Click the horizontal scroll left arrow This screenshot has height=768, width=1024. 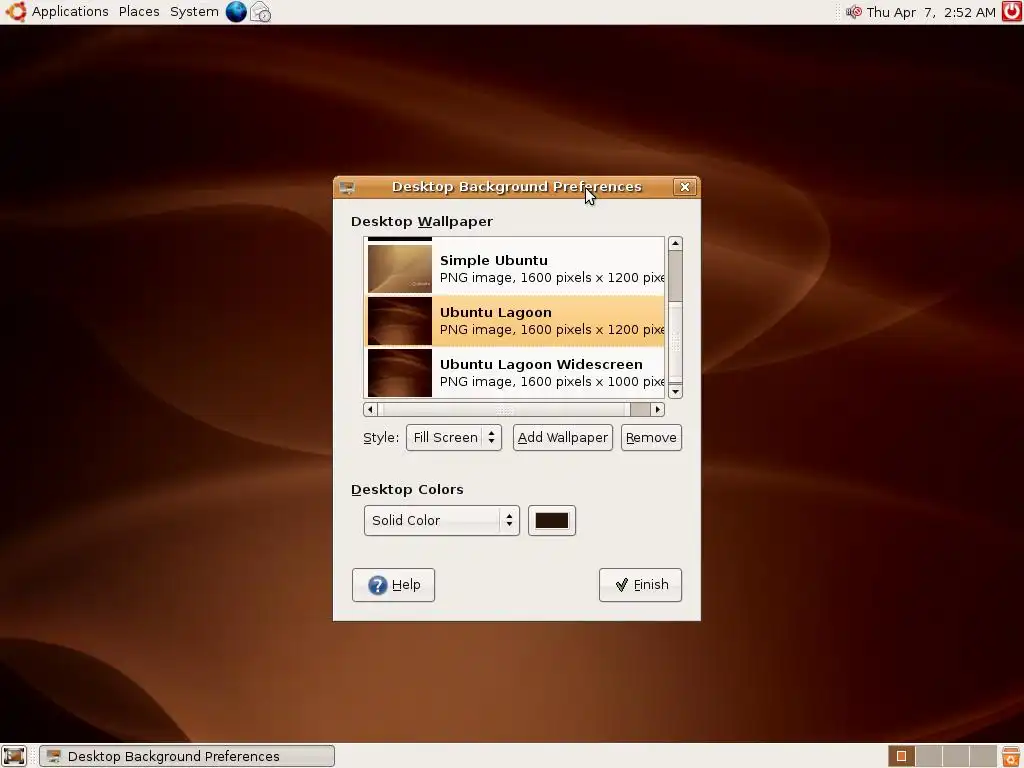[370, 409]
